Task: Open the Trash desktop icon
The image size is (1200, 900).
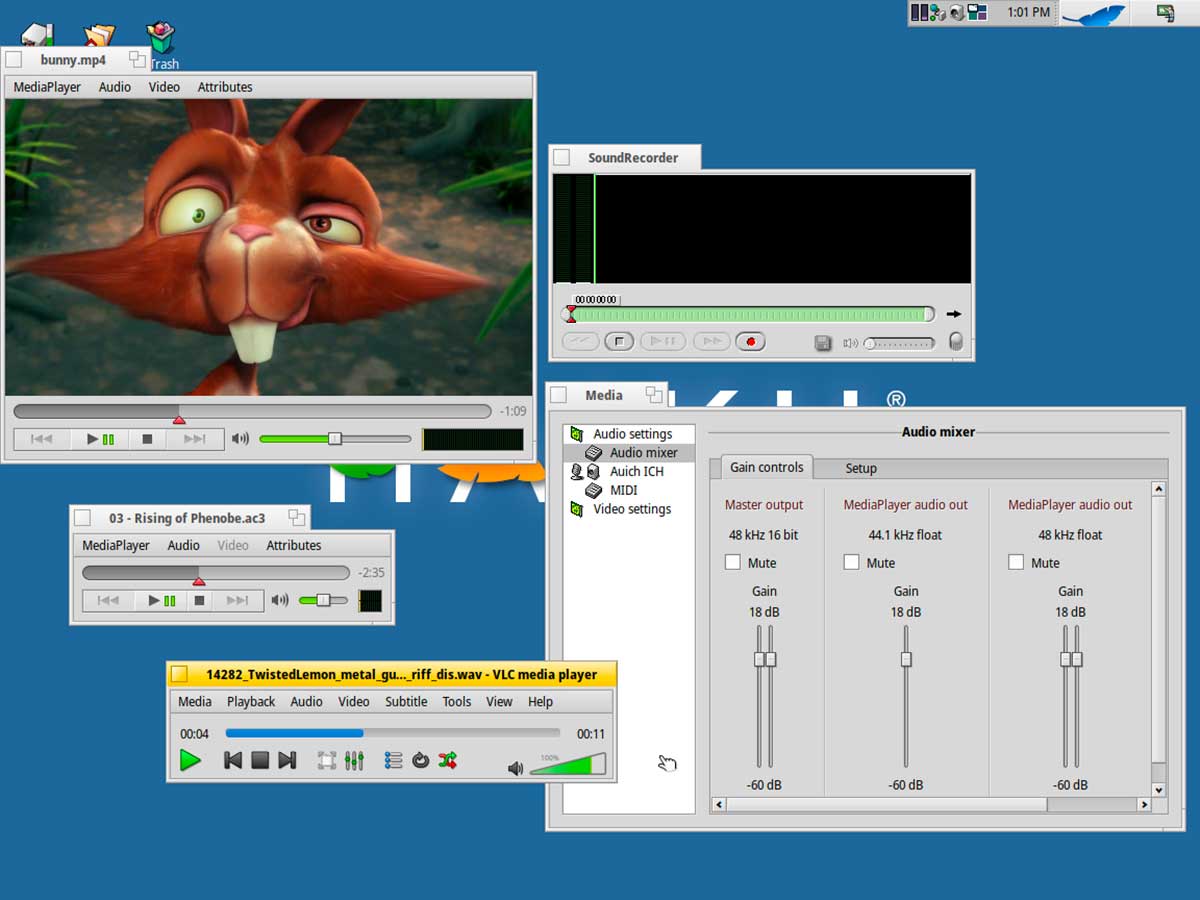Action: pyautogui.click(x=161, y=44)
